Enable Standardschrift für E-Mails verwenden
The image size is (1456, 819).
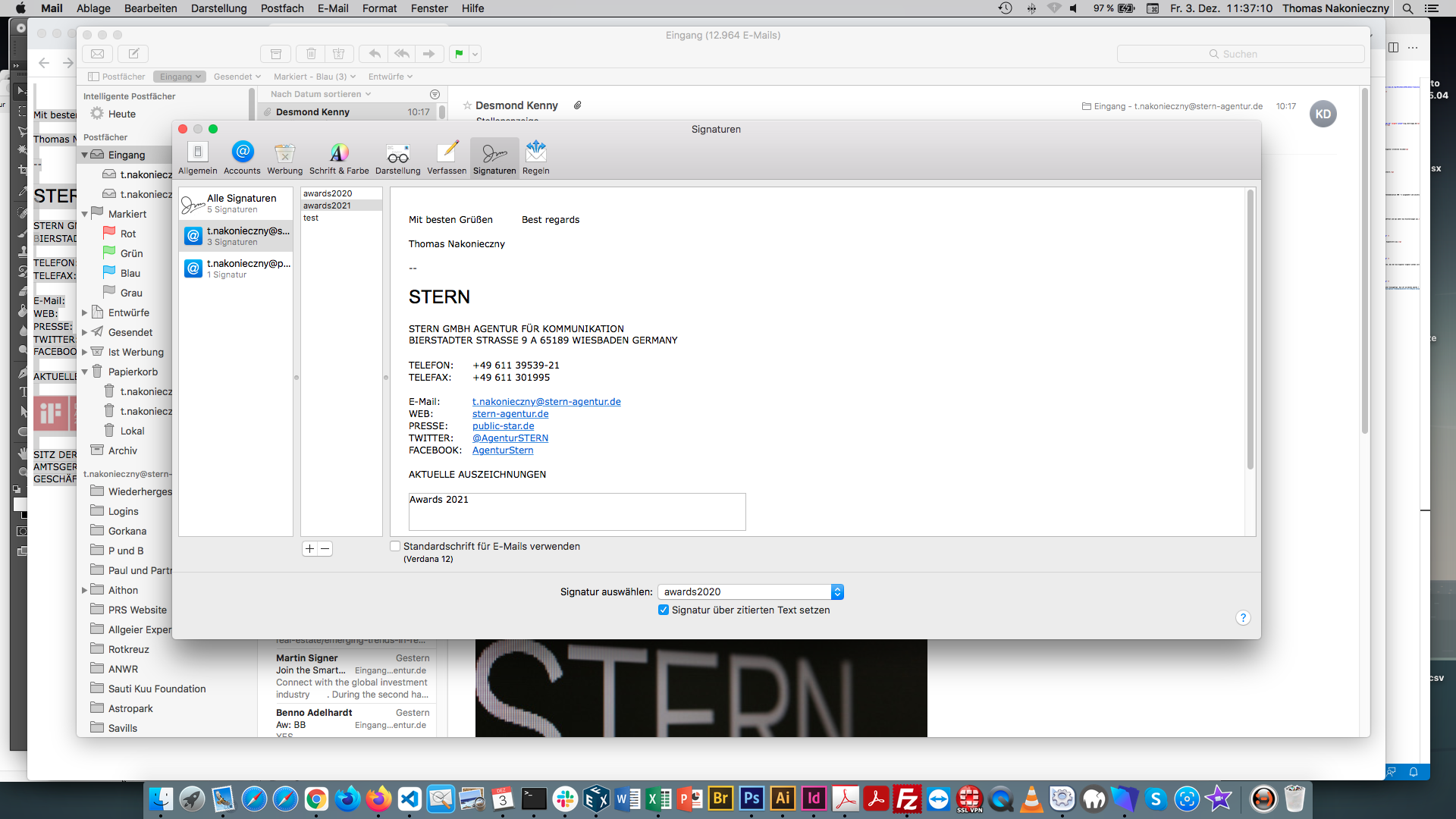[395, 546]
